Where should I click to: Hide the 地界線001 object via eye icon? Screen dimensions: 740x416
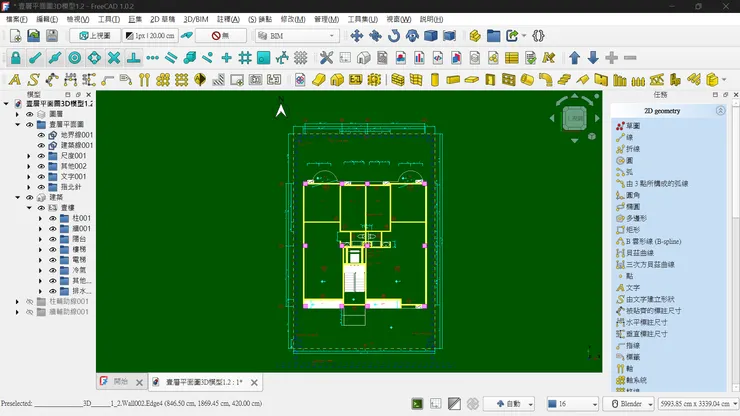[42, 135]
